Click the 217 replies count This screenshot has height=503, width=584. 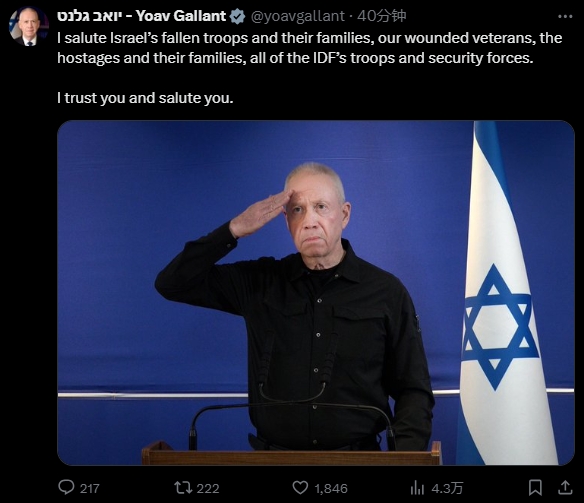89,488
